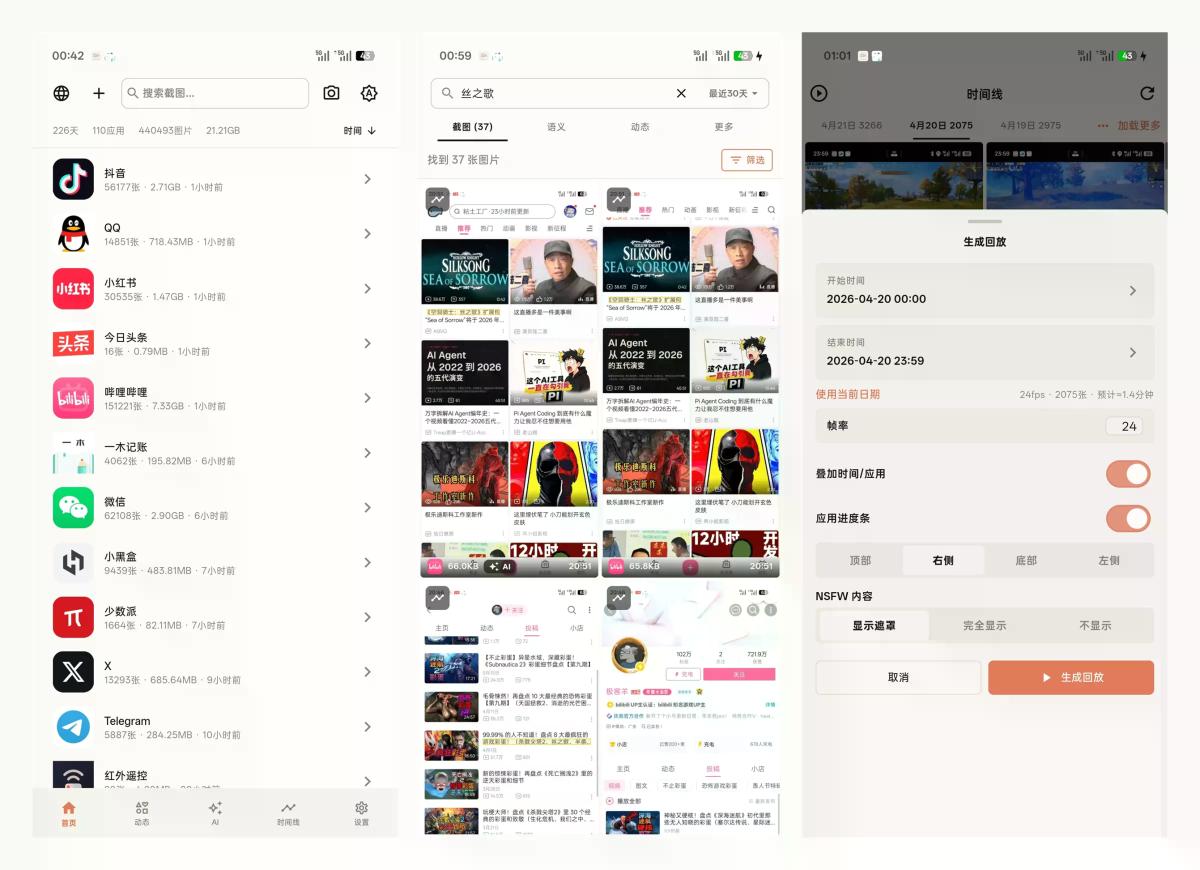Image resolution: width=1200 pixels, height=870 pixels.
Task: Open AI in bottom navigation
Action: 215,813
